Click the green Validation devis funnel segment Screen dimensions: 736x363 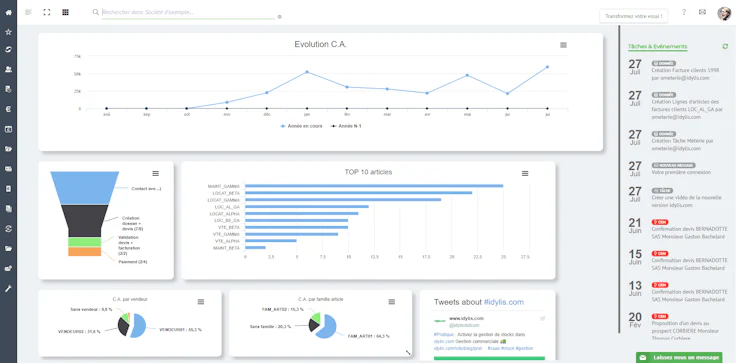point(84,242)
